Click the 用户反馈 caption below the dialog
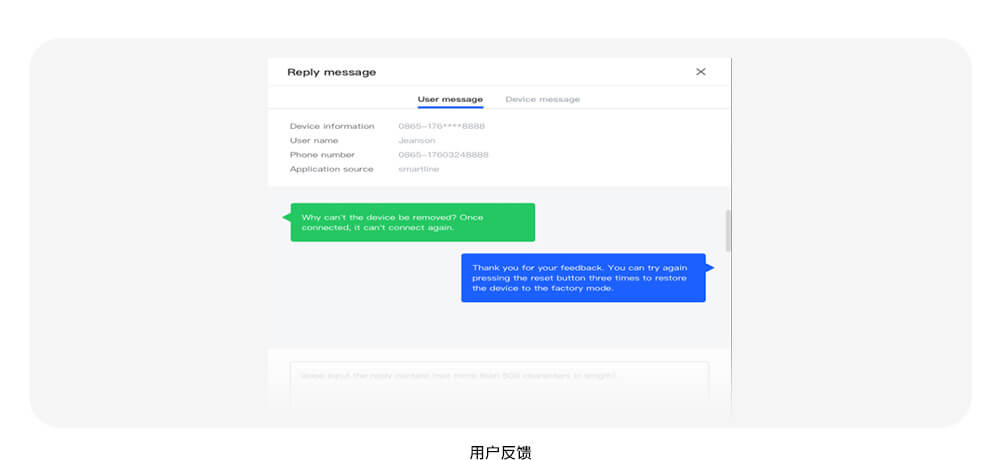 (500, 452)
